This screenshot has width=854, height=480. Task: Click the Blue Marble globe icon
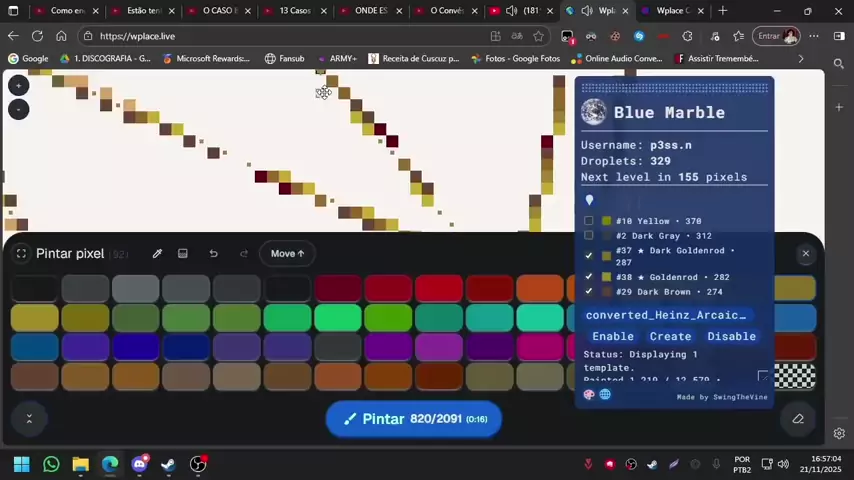pyautogui.click(x=594, y=112)
